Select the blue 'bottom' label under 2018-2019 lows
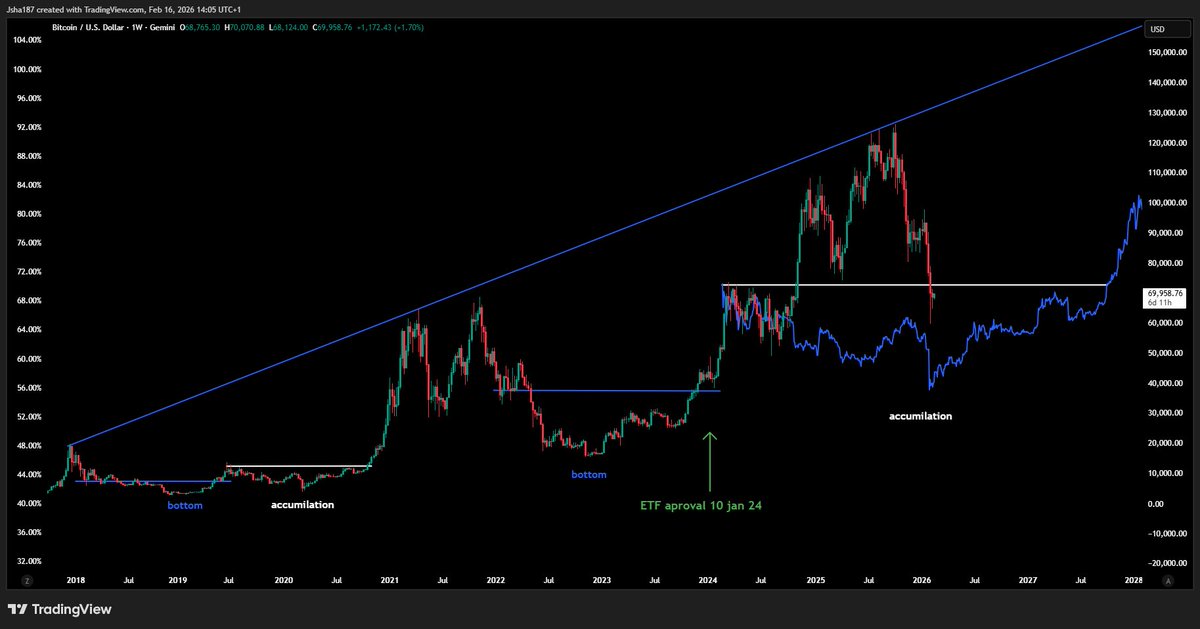 185,505
